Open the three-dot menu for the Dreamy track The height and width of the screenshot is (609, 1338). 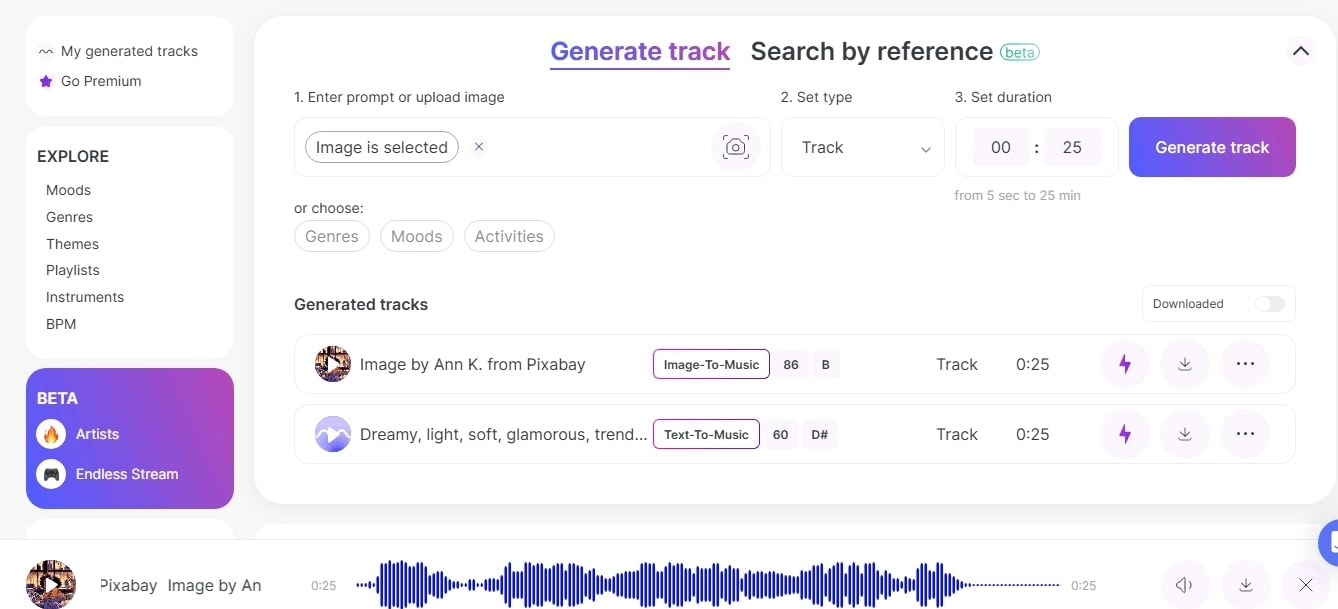point(1245,434)
